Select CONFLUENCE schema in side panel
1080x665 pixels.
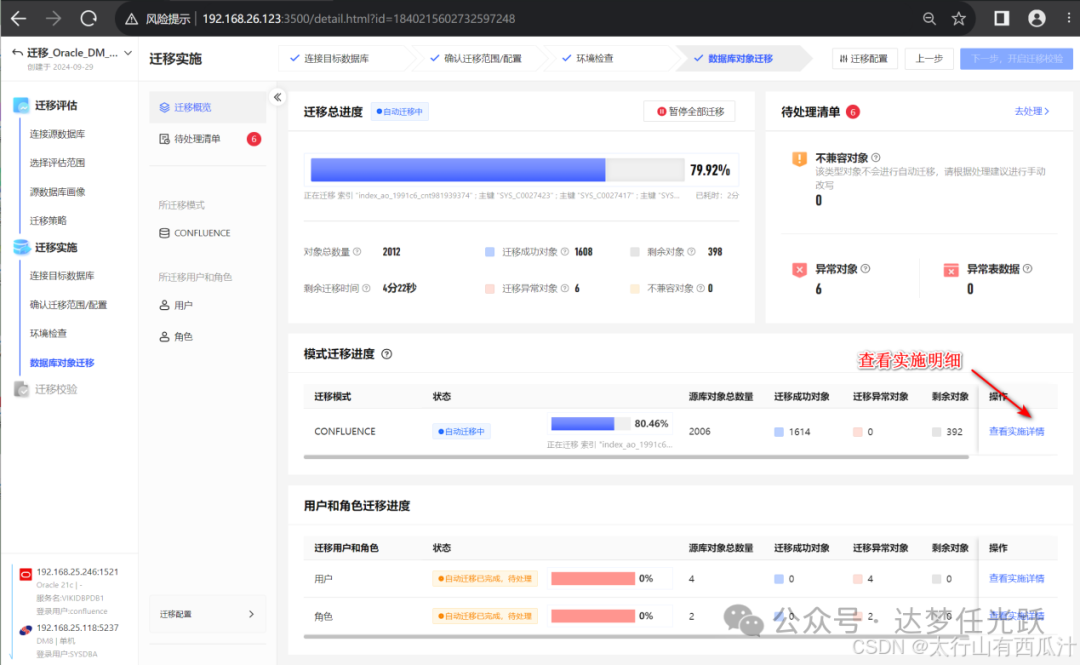click(x=195, y=233)
